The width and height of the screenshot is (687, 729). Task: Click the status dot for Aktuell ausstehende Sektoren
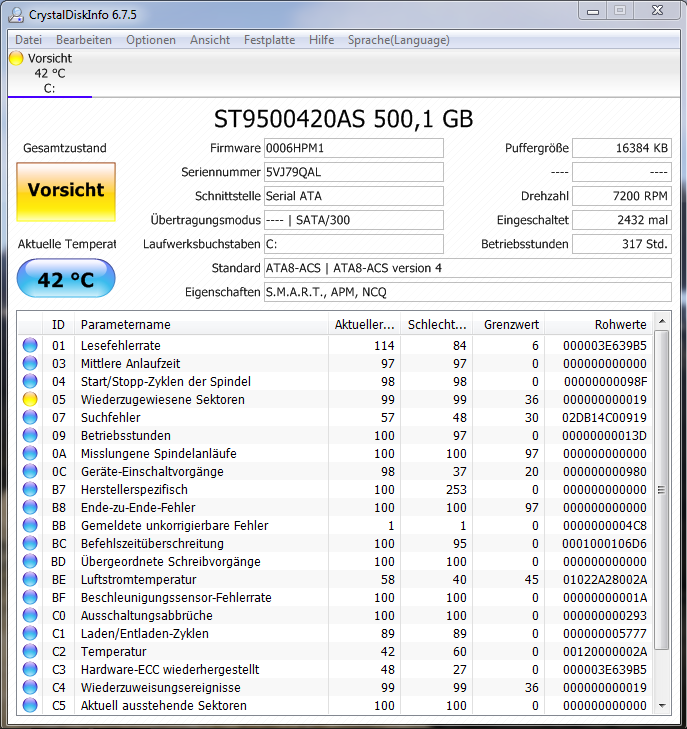(30, 705)
